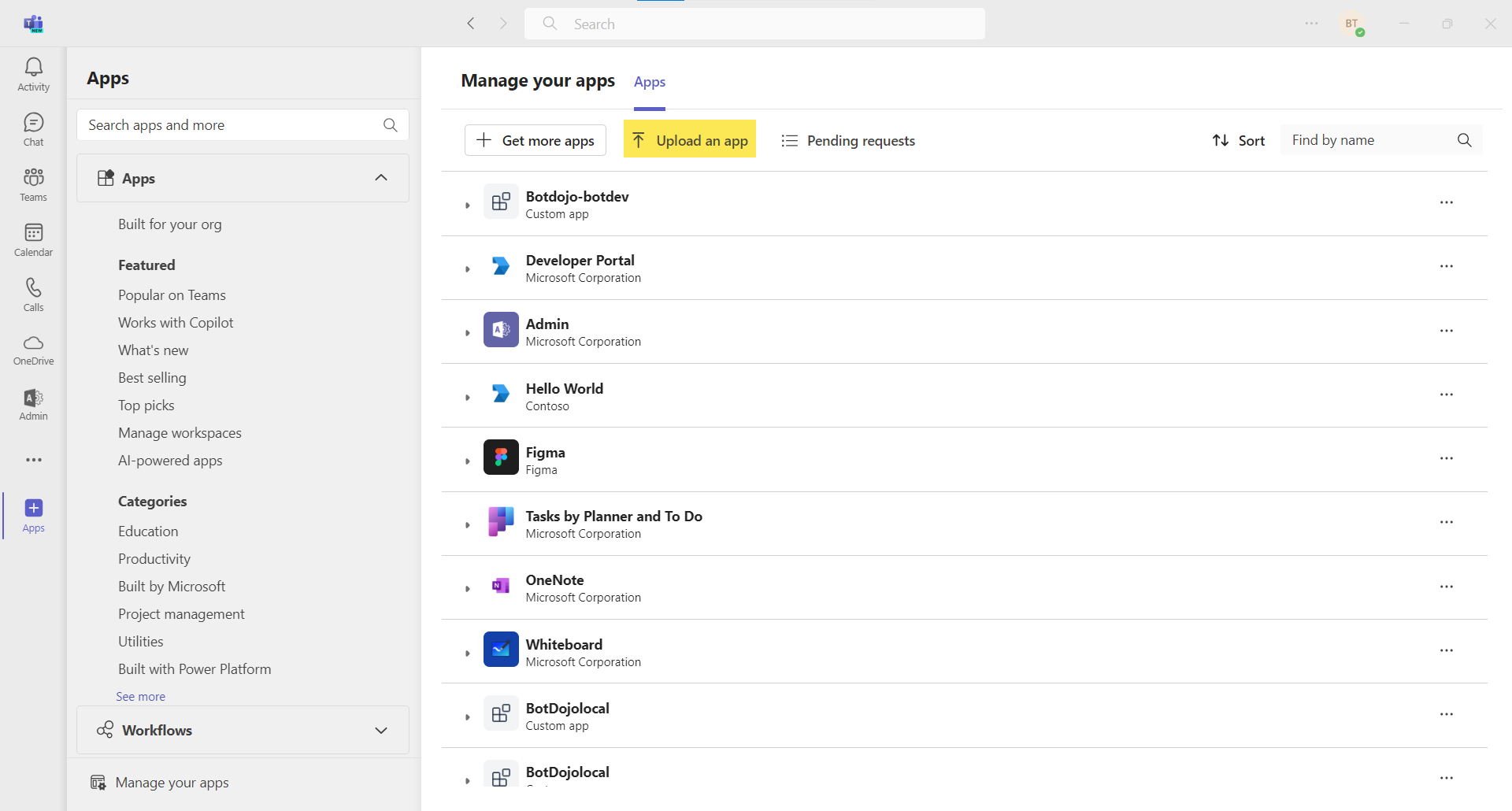
Task: Click the Microsoft Teams logo
Action: [x=33, y=24]
